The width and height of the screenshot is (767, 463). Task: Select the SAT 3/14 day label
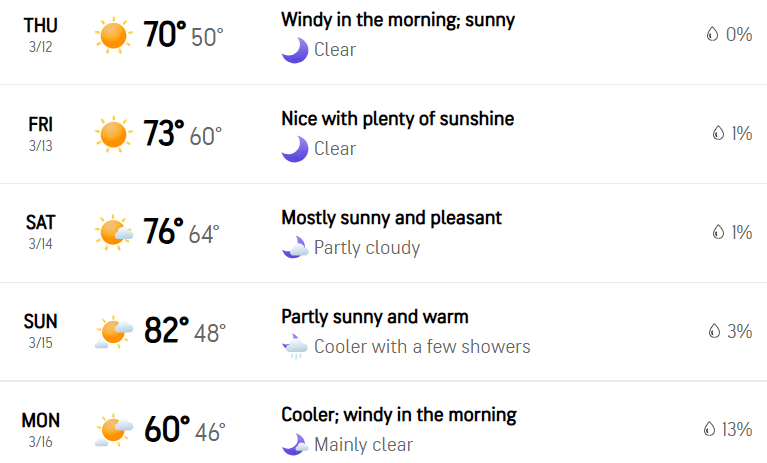click(41, 232)
